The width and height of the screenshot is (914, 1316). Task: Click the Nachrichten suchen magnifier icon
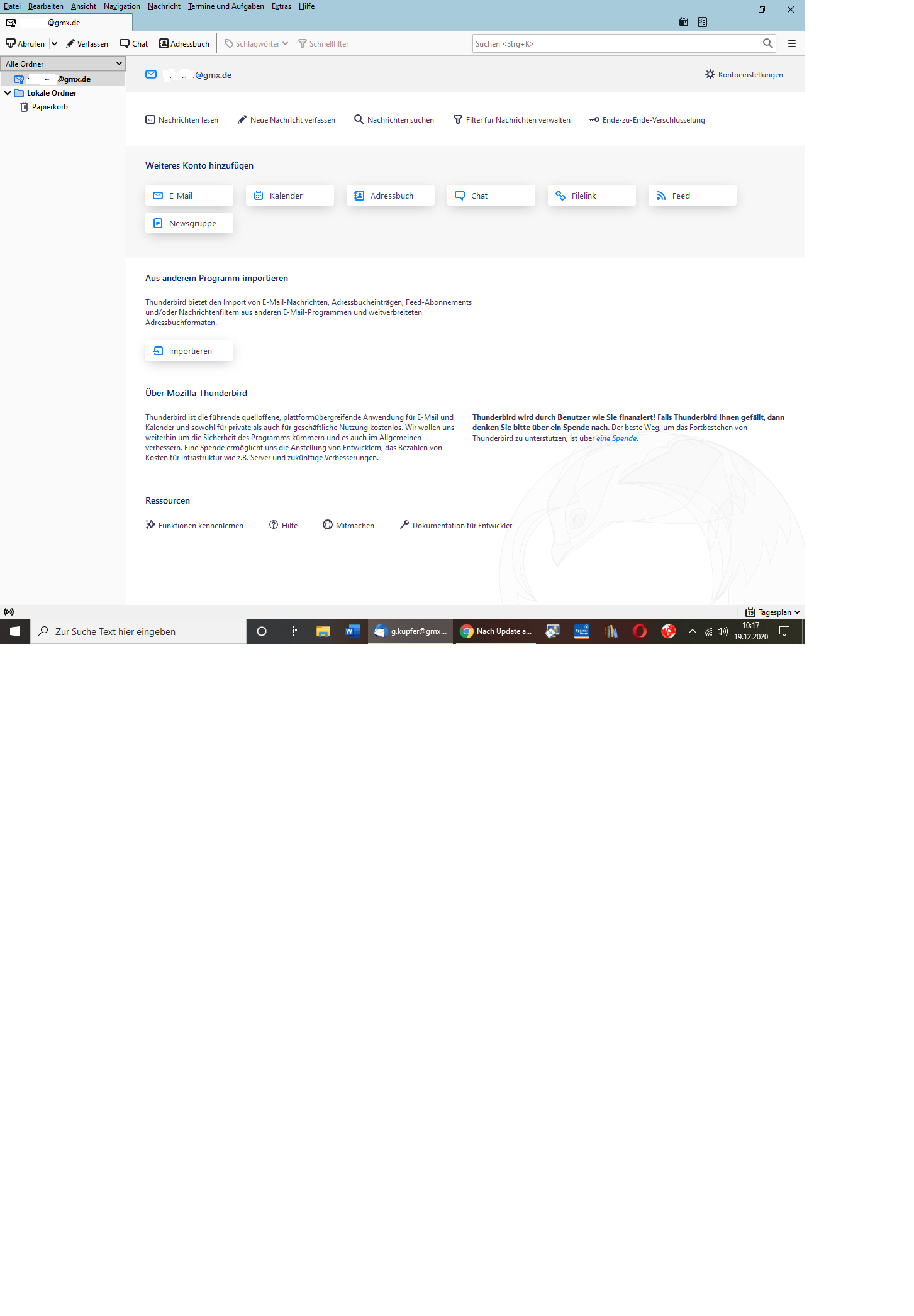[359, 119]
